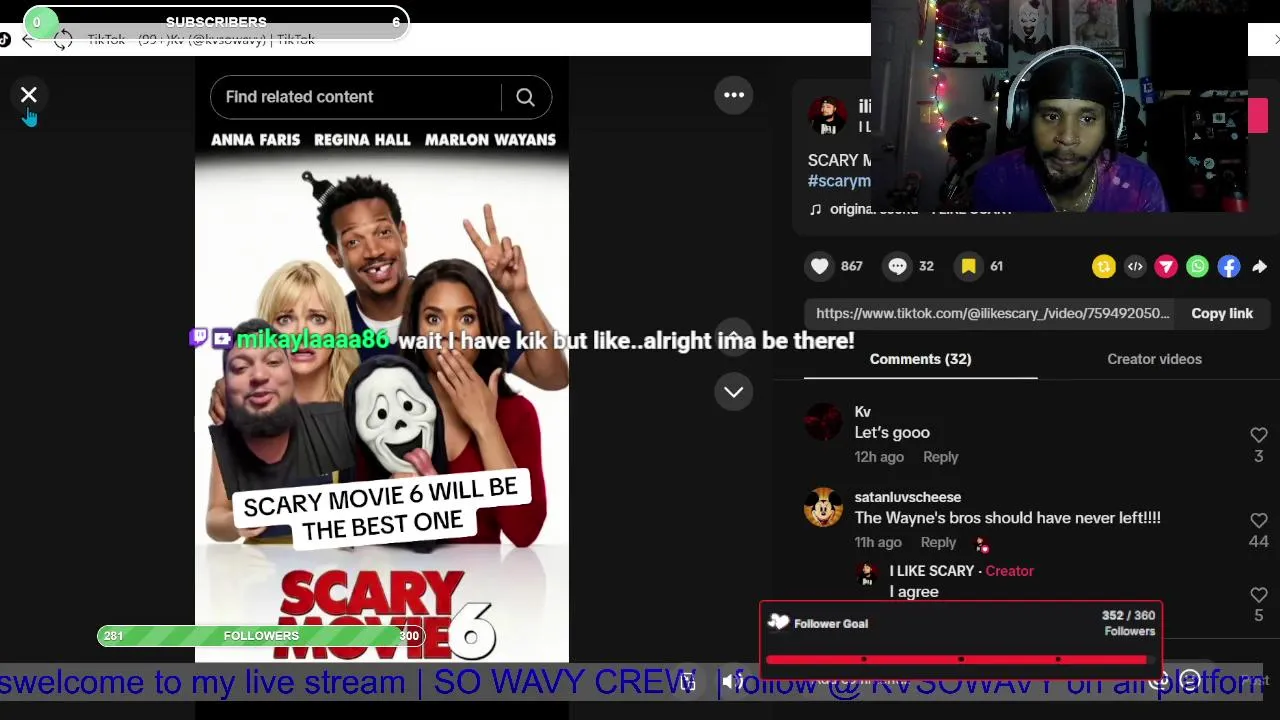Reload the page with refresh icon
Viewport: 1280px width, 720px height.
coord(63,40)
